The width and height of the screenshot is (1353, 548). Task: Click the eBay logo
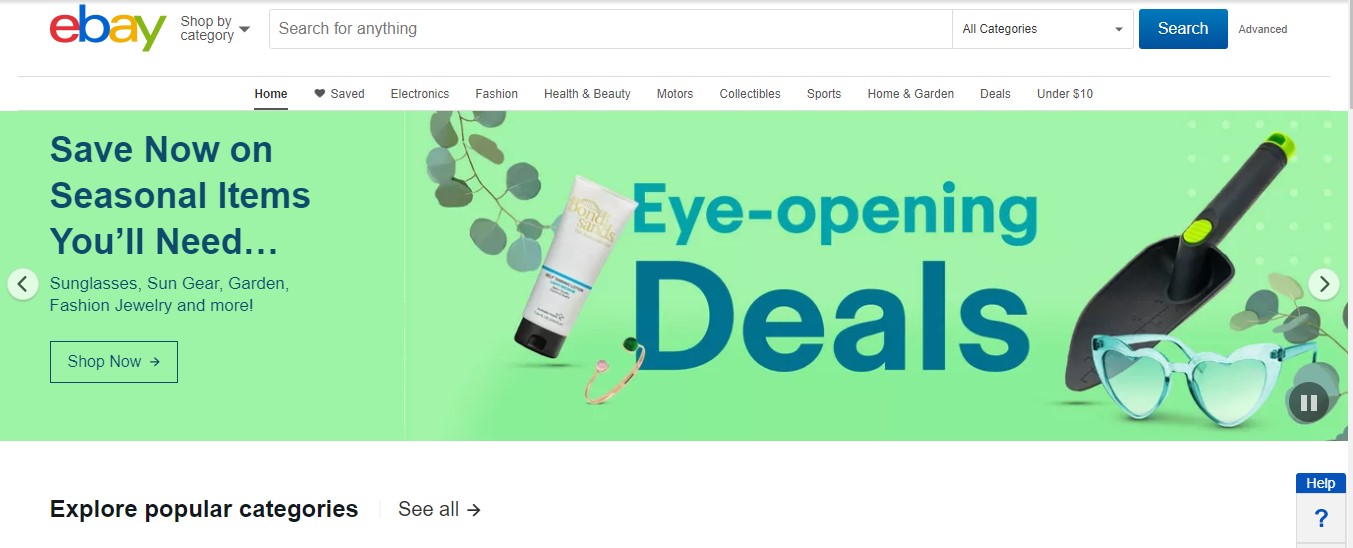[x=108, y=29]
